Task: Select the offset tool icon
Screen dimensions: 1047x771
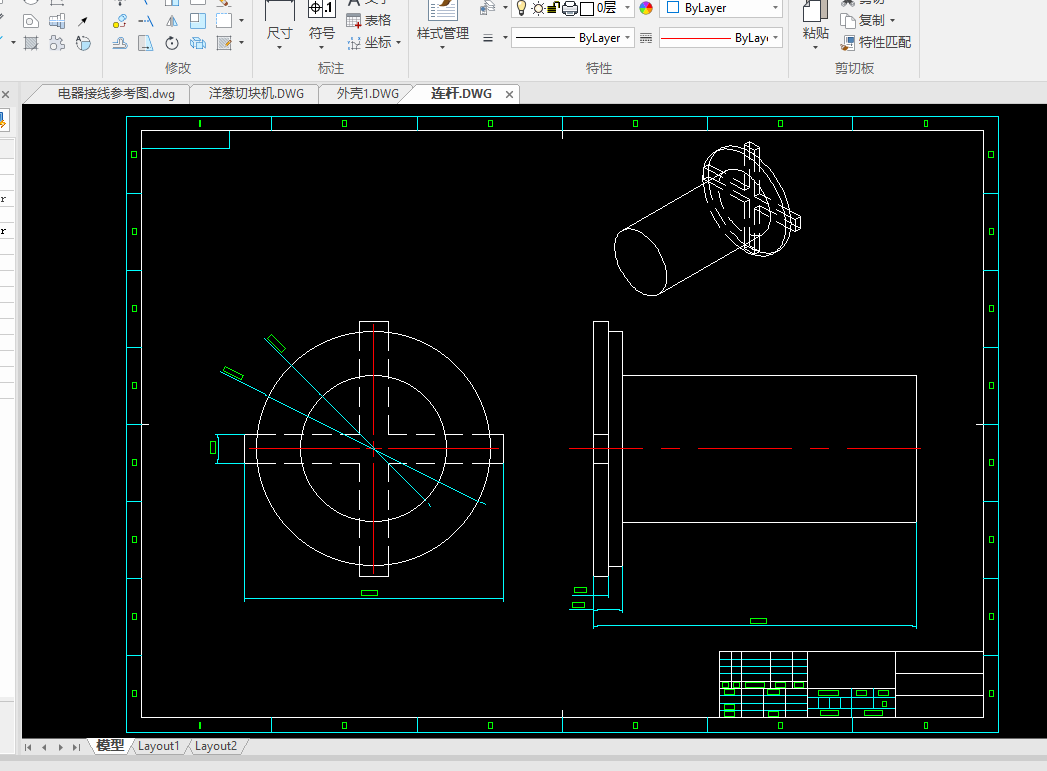Action: [x=120, y=43]
